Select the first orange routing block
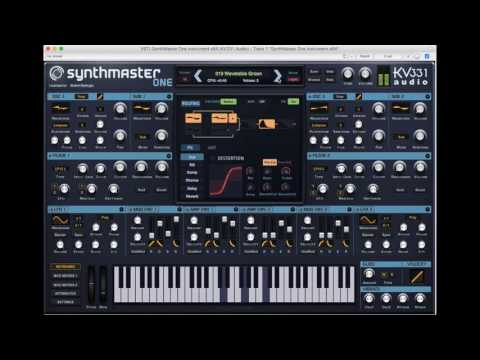 (193, 118)
